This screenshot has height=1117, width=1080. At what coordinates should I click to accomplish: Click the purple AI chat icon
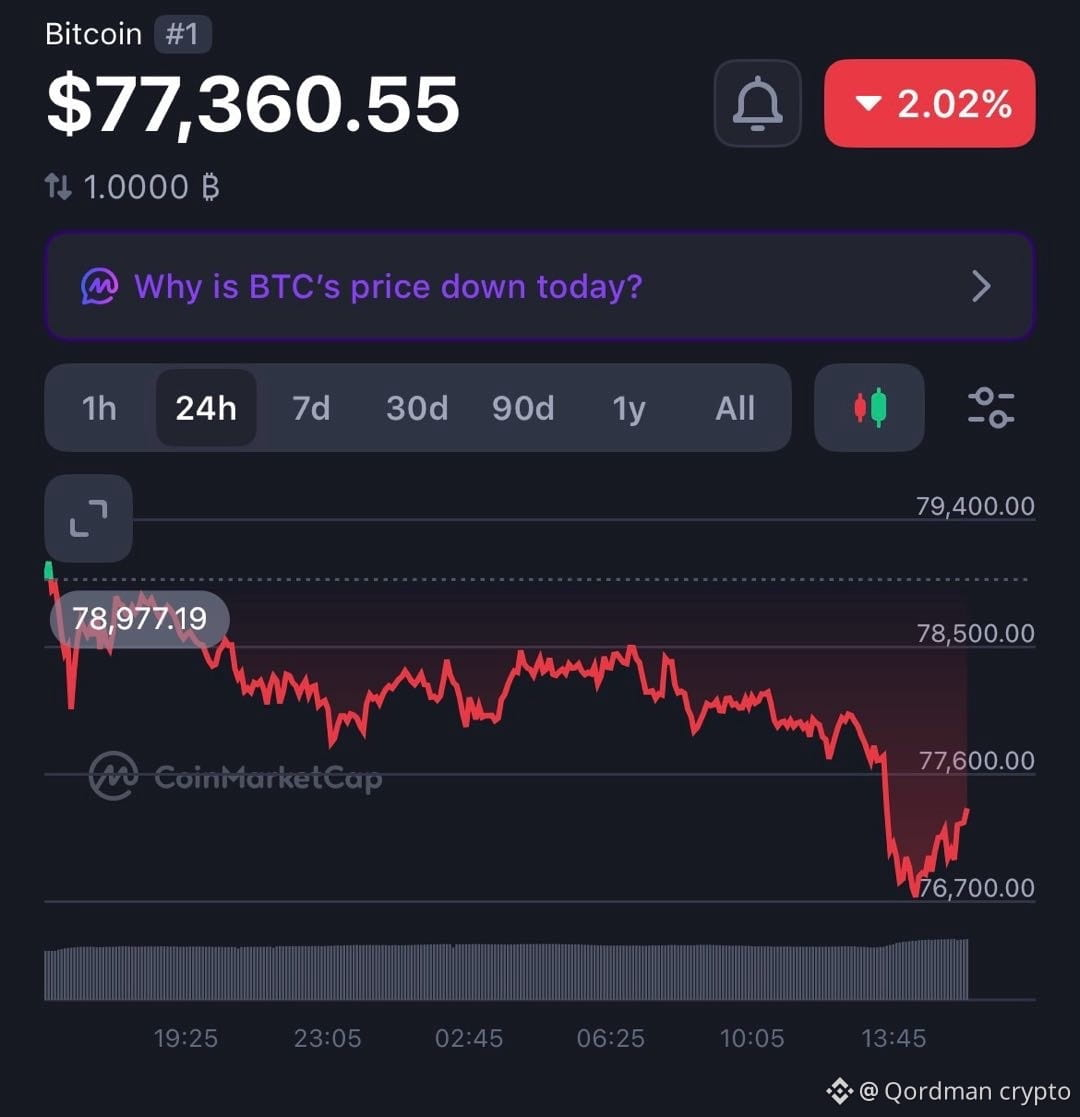[x=100, y=286]
